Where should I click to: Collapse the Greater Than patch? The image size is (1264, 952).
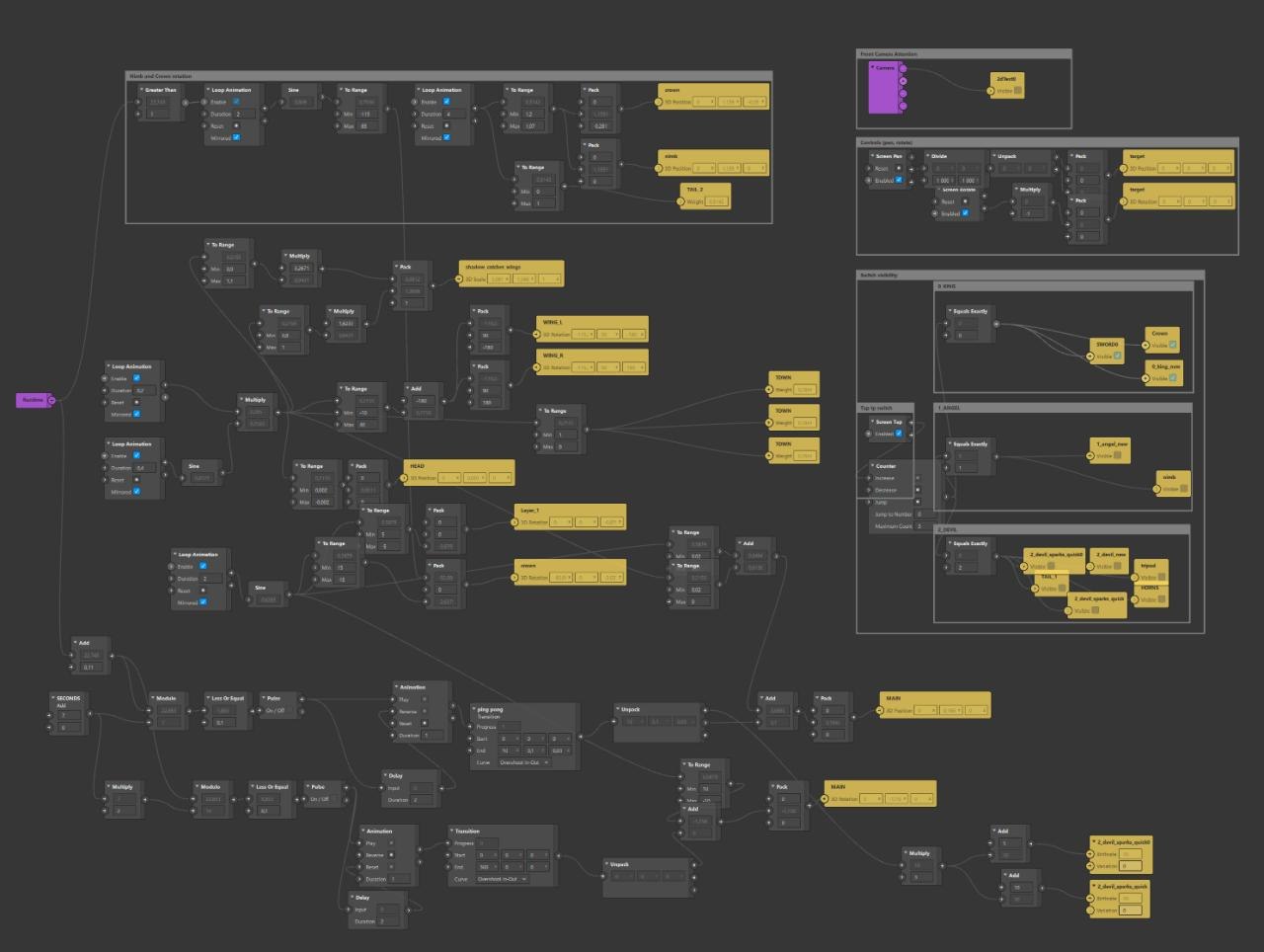pyautogui.click(x=141, y=90)
